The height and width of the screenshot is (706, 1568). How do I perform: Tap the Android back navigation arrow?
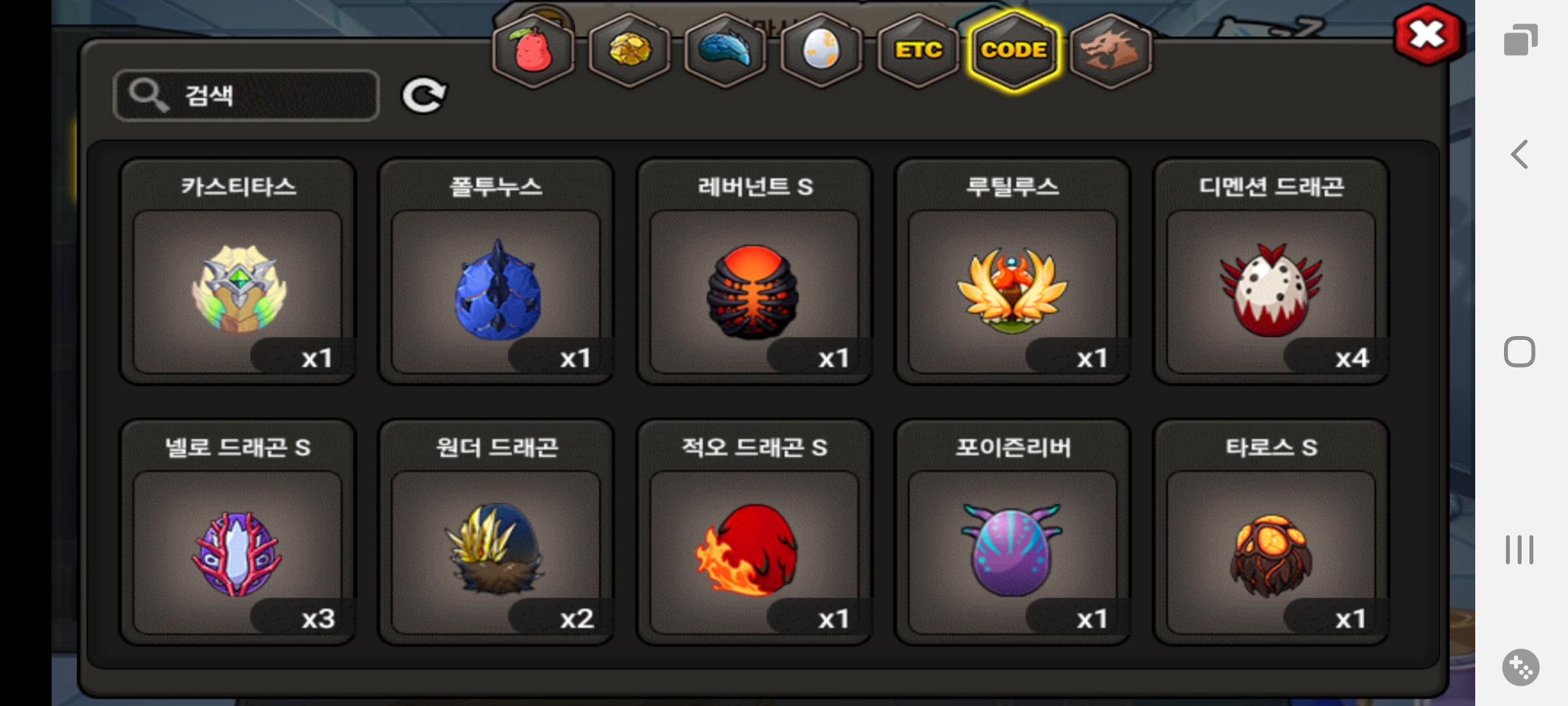click(1520, 155)
